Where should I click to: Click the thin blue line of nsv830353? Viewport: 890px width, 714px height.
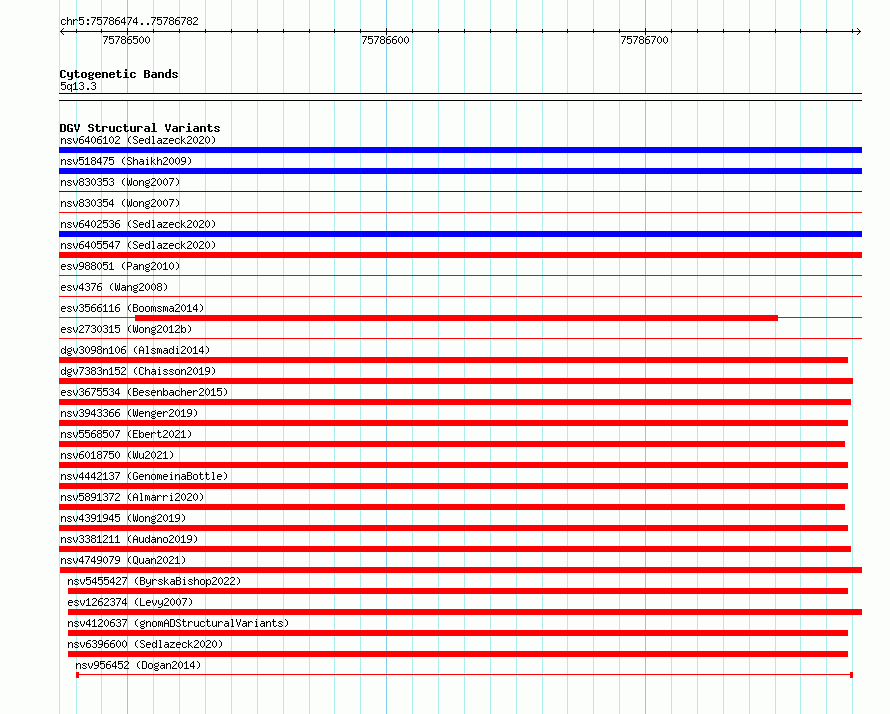click(460, 192)
